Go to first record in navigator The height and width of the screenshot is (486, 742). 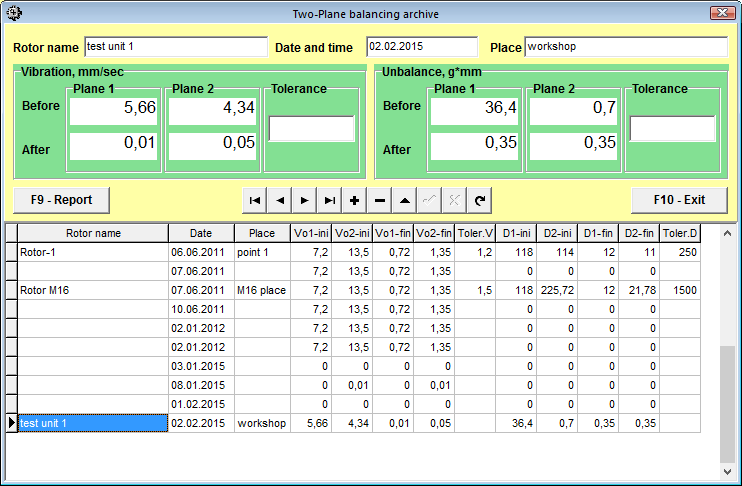tap(255, 200)
